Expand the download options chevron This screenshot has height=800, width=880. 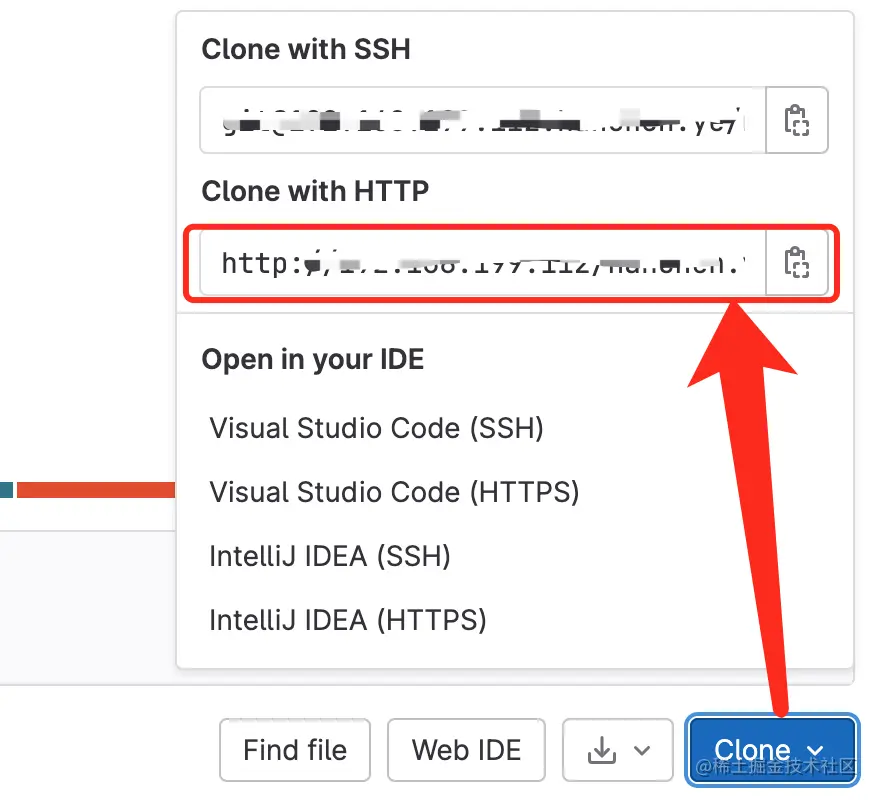click(x=643, y=750)
